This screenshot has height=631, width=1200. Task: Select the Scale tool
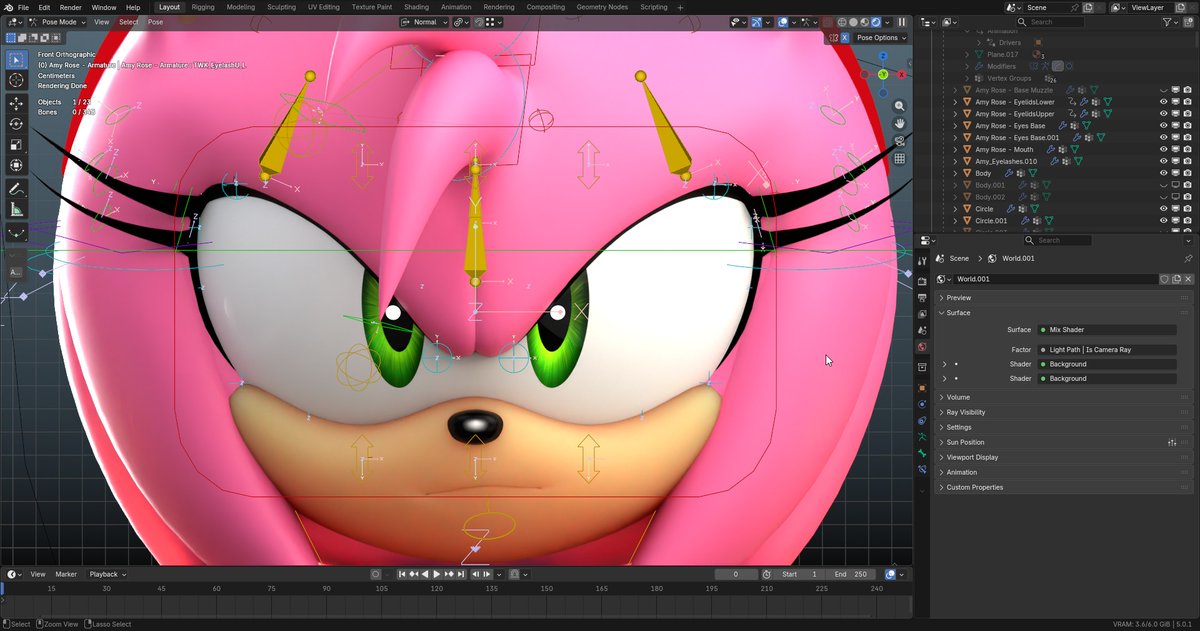click(16, 145)
